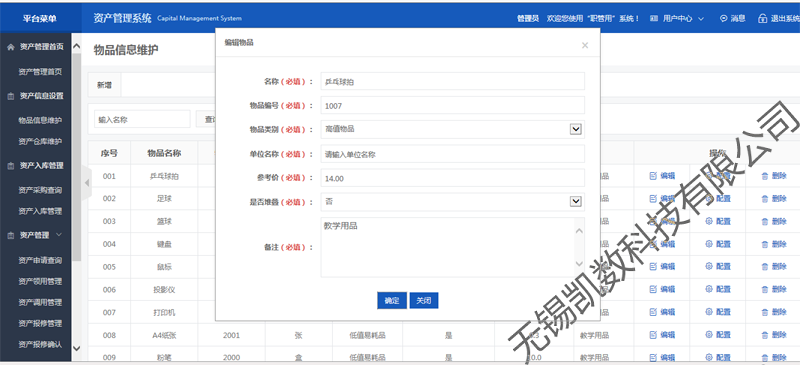Open 配置 gear for 键盘 row
The width and height of the screenshot is (800, 365).
click(709, 244)
